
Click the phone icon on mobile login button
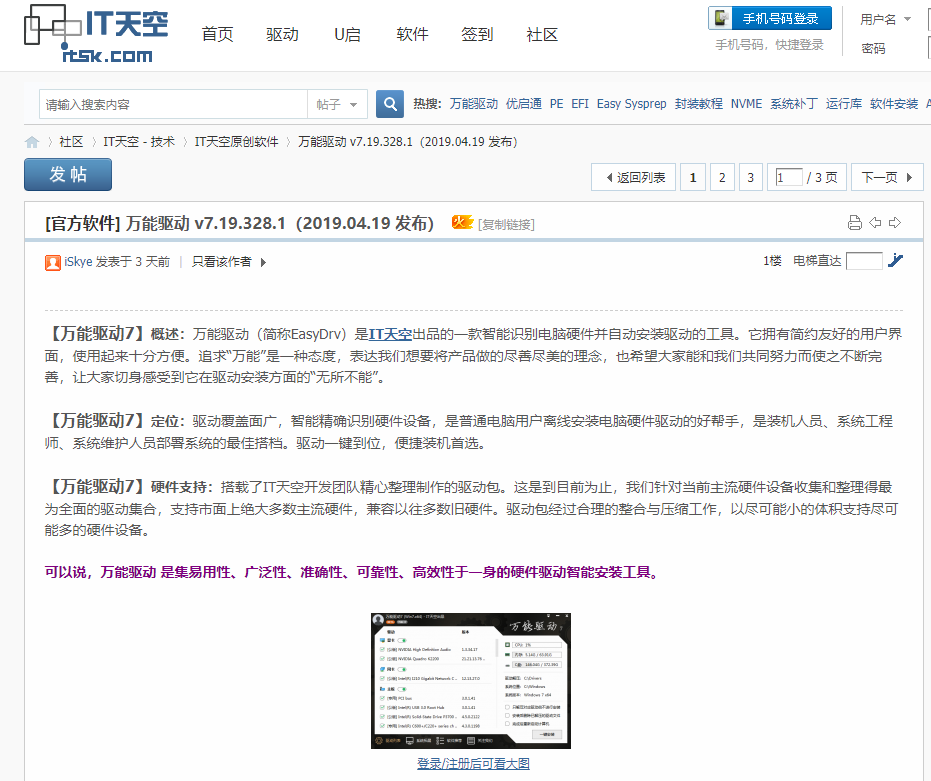(x=721, y=18)
